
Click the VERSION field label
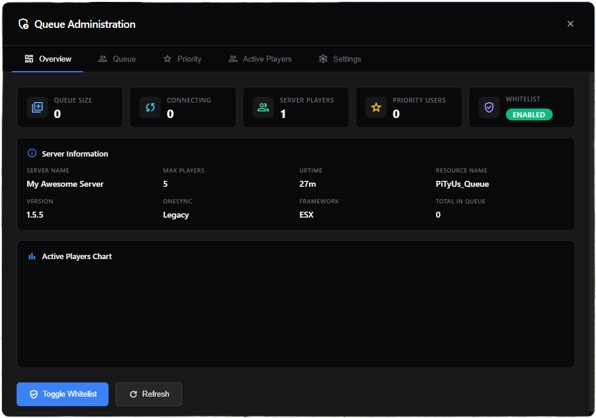point(40,201)
